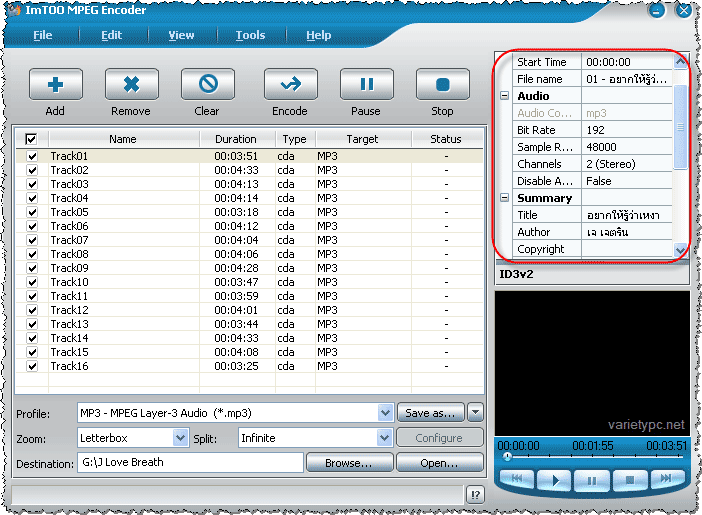Skip to next track in preview player
Viewport: 702px width, 515px height.
(666, 479)
